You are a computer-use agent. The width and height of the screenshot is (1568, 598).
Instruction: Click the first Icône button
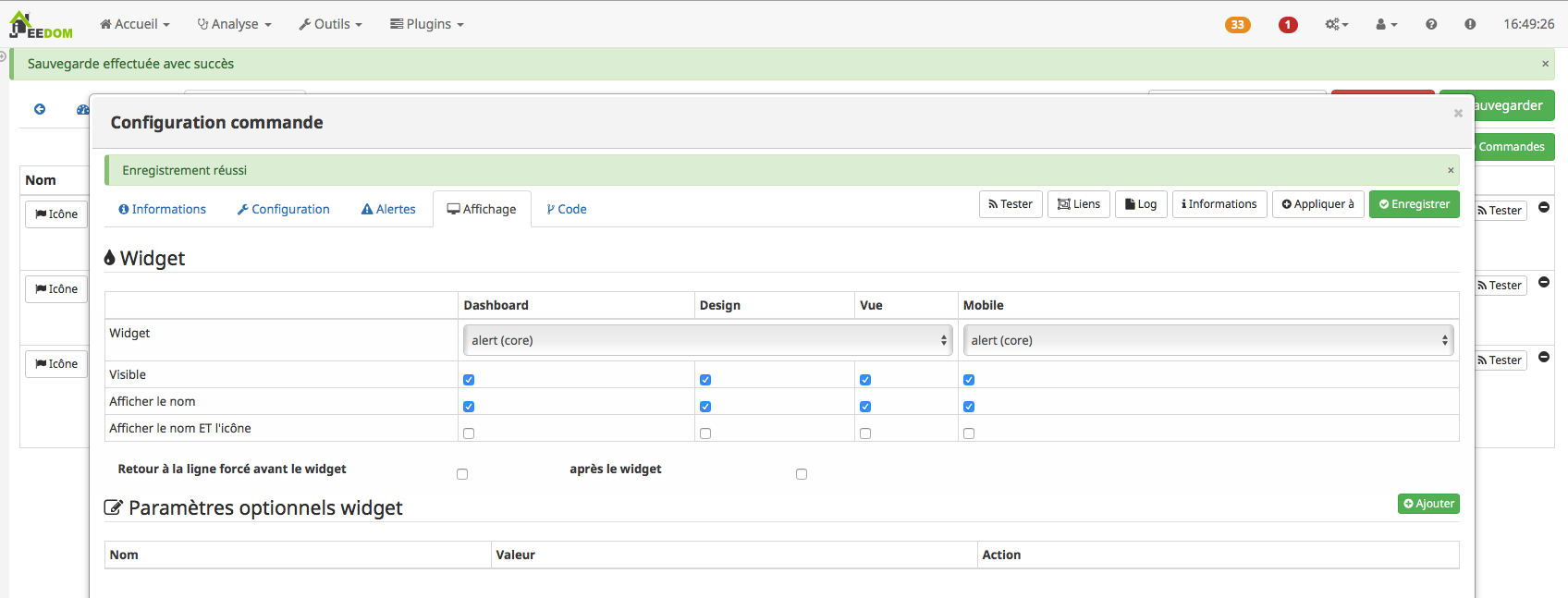tap(56, 214)
